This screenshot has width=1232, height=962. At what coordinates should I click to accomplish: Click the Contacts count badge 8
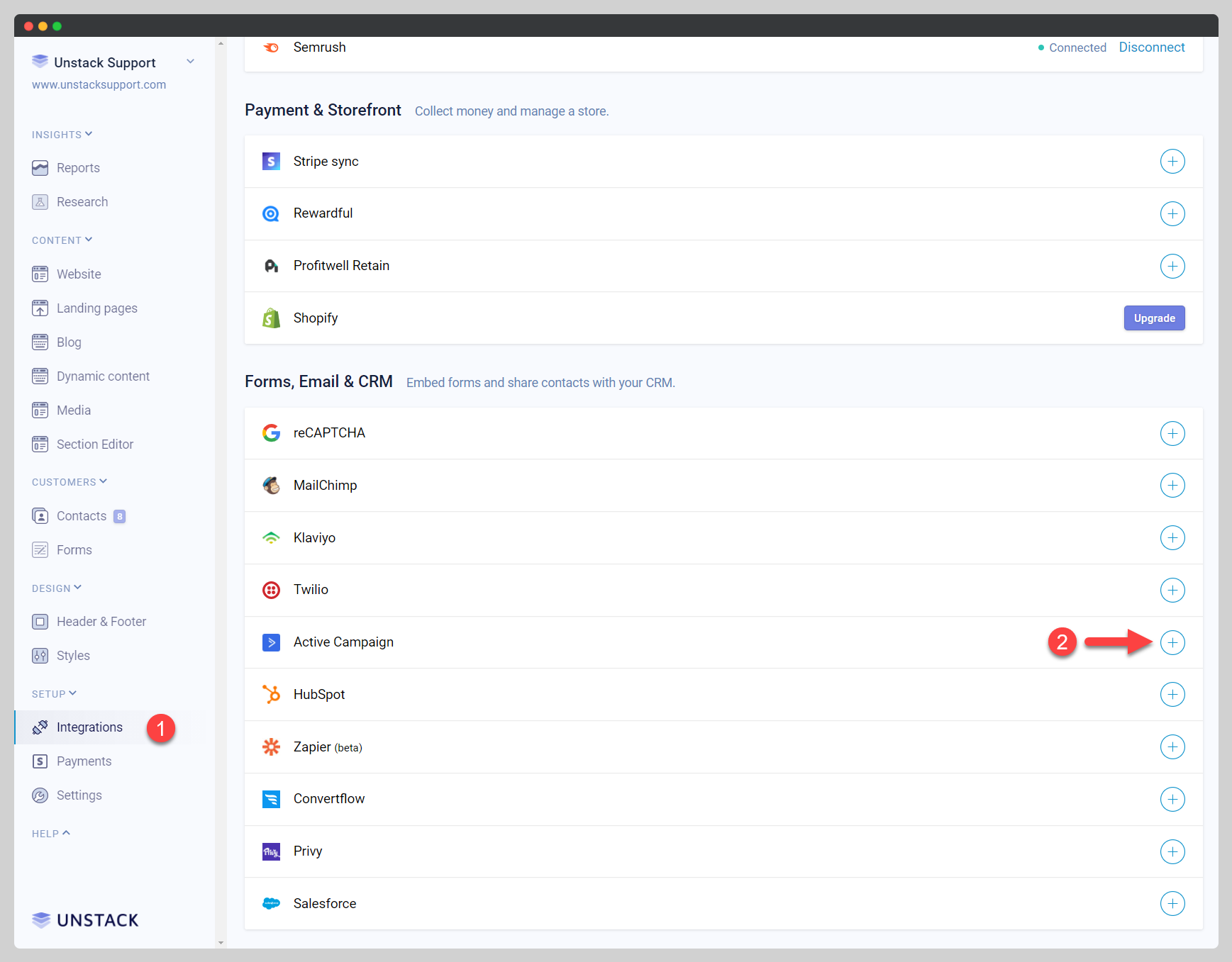[x=120, y=516]
